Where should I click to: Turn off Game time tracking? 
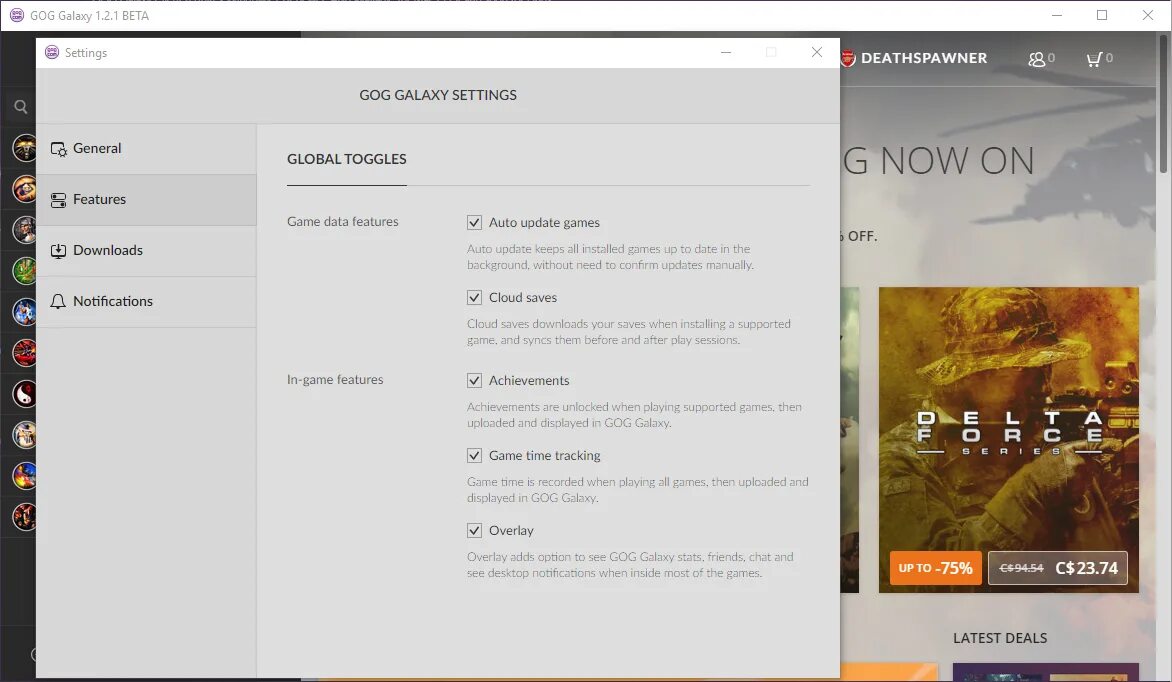click(x=474, y=455)
